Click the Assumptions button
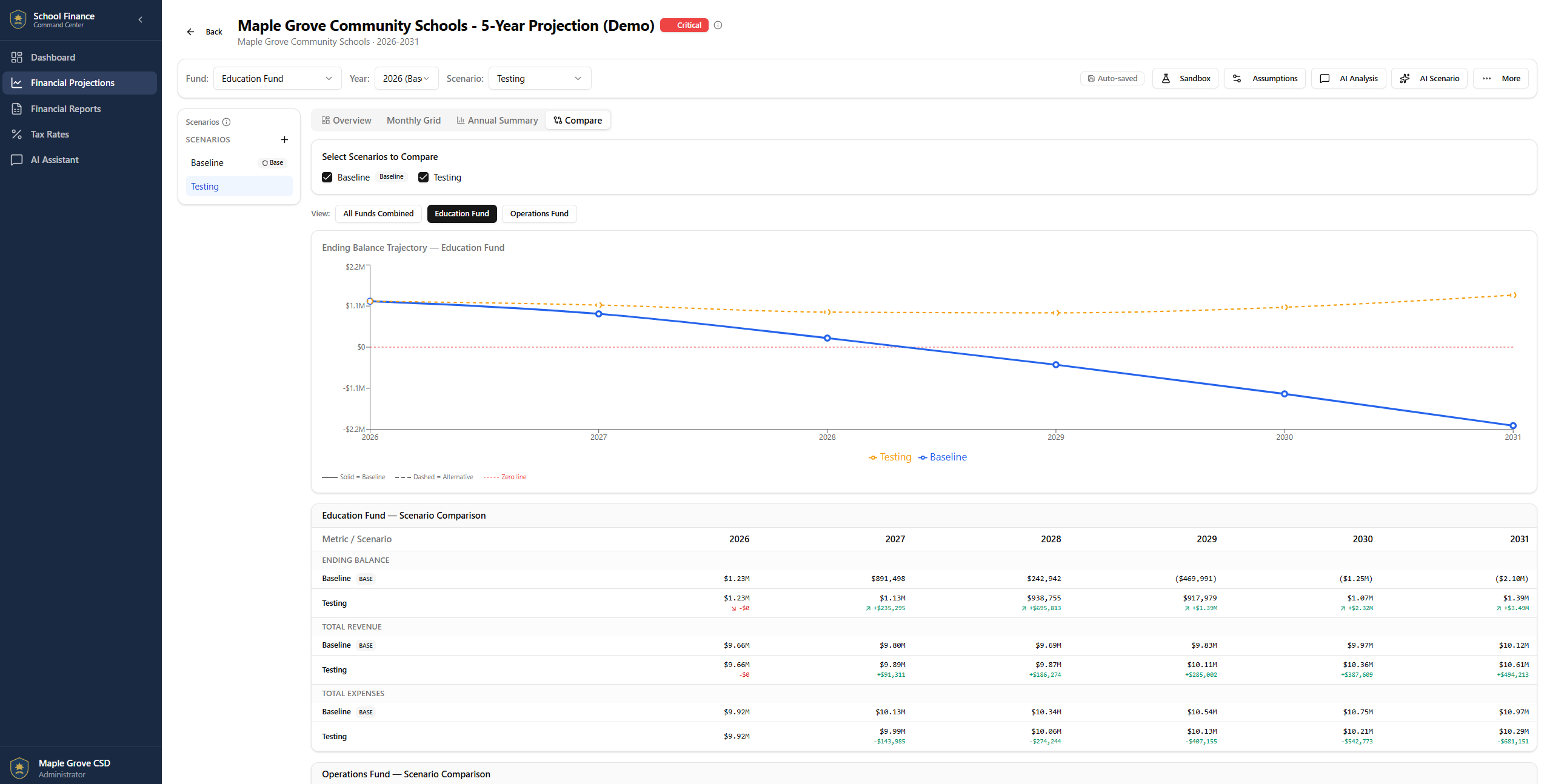This screenshot has height=784, width=1547. click(x=1265, y=79)
